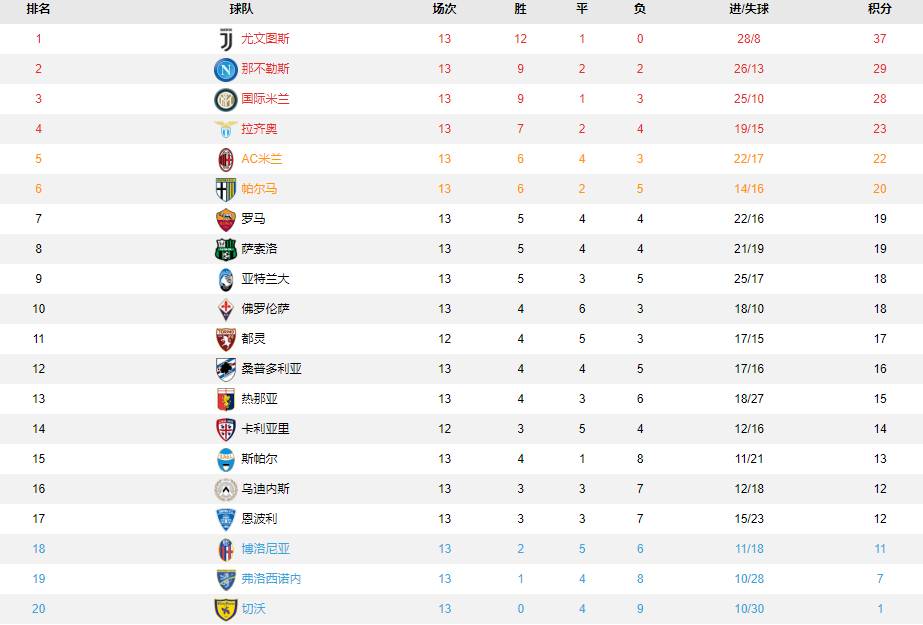Click the Torino bull crest
This screenshot has height=625, width=923.
pyautogui.click(x=225, y=340)
